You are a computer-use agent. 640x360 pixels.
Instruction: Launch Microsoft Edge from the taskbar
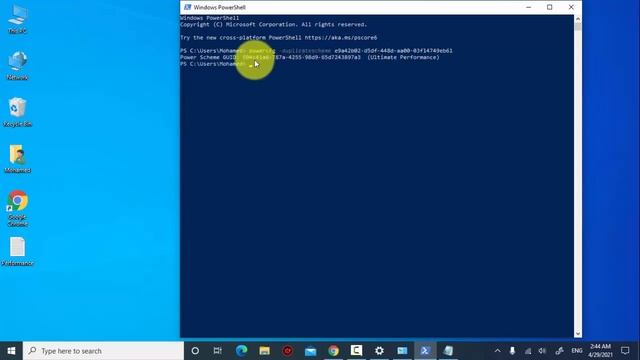coord(242,351)
